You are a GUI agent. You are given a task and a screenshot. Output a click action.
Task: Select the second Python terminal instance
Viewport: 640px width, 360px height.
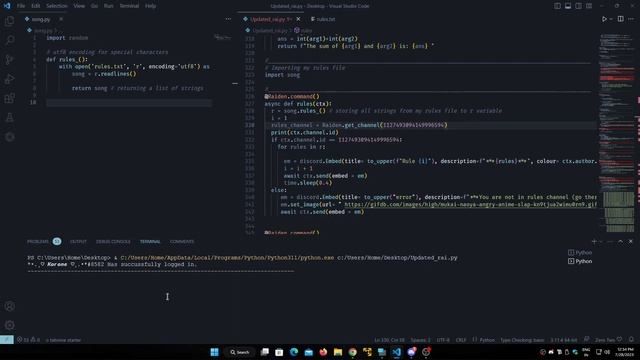pyautogui.click(x=580, y=261)
